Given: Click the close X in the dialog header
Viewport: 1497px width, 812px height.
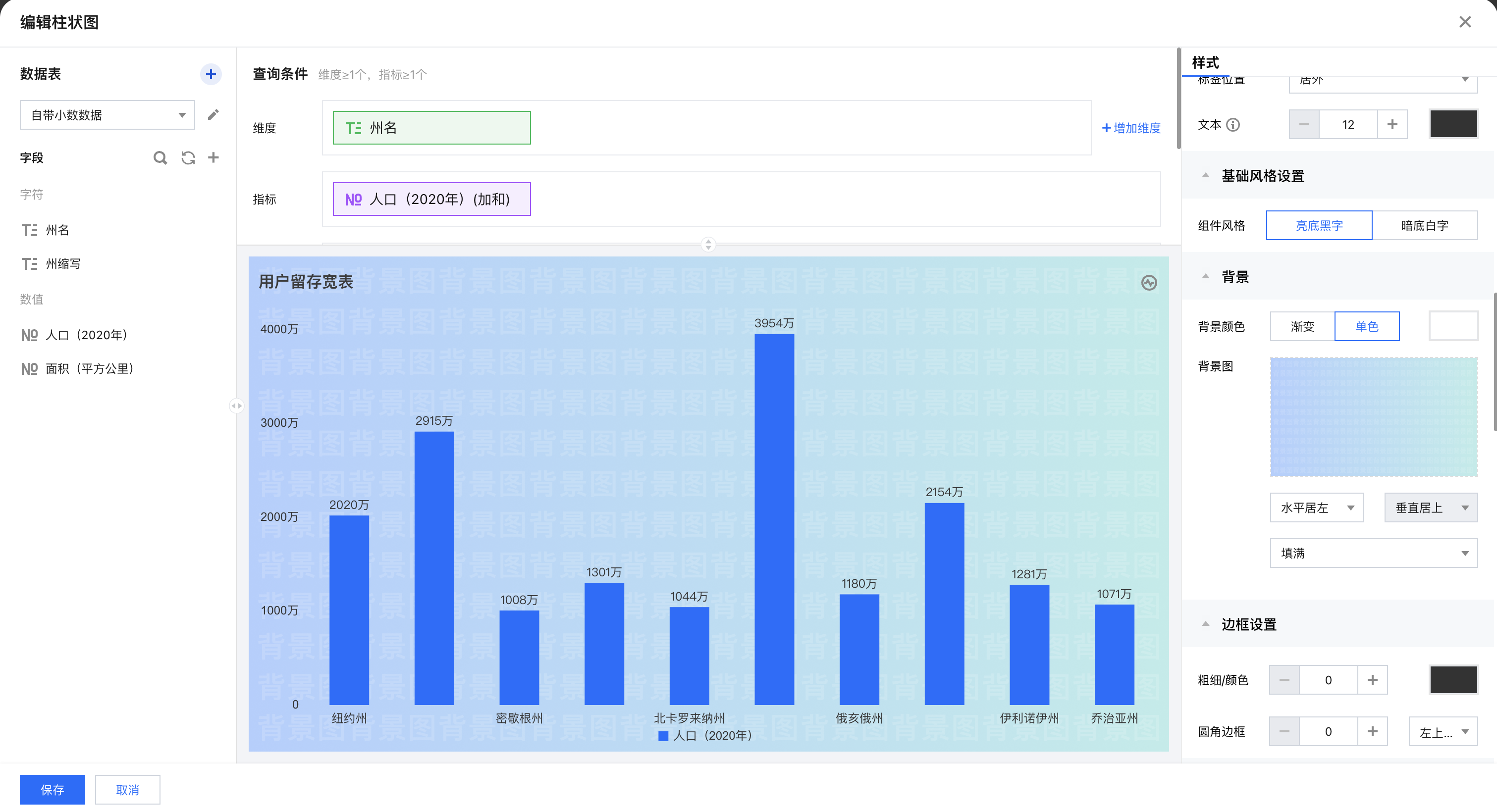Looking at the screenshot, I should 1464,22.
